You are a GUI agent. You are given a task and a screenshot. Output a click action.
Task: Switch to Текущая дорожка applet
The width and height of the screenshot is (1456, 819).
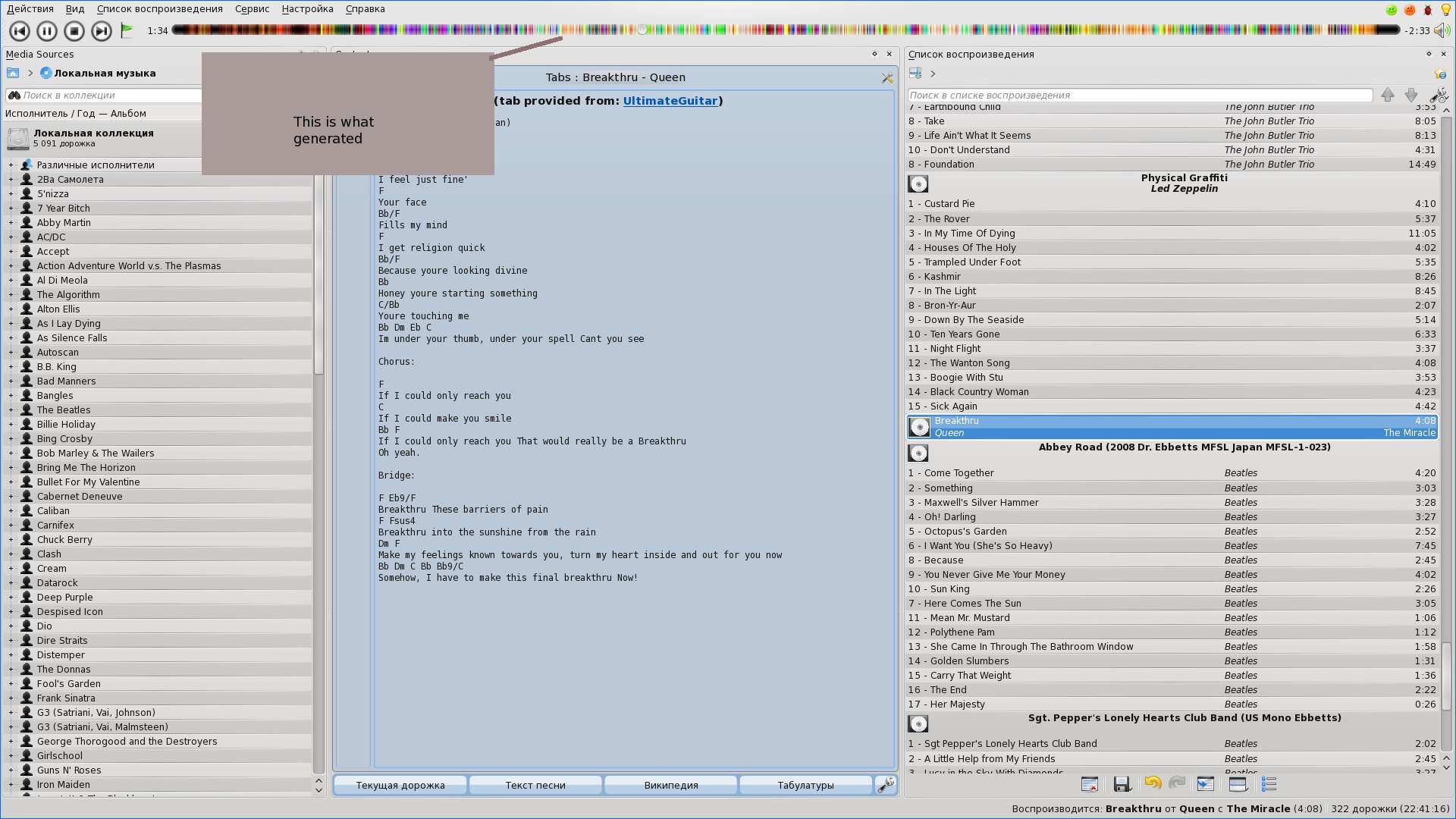tap(400, 786)
